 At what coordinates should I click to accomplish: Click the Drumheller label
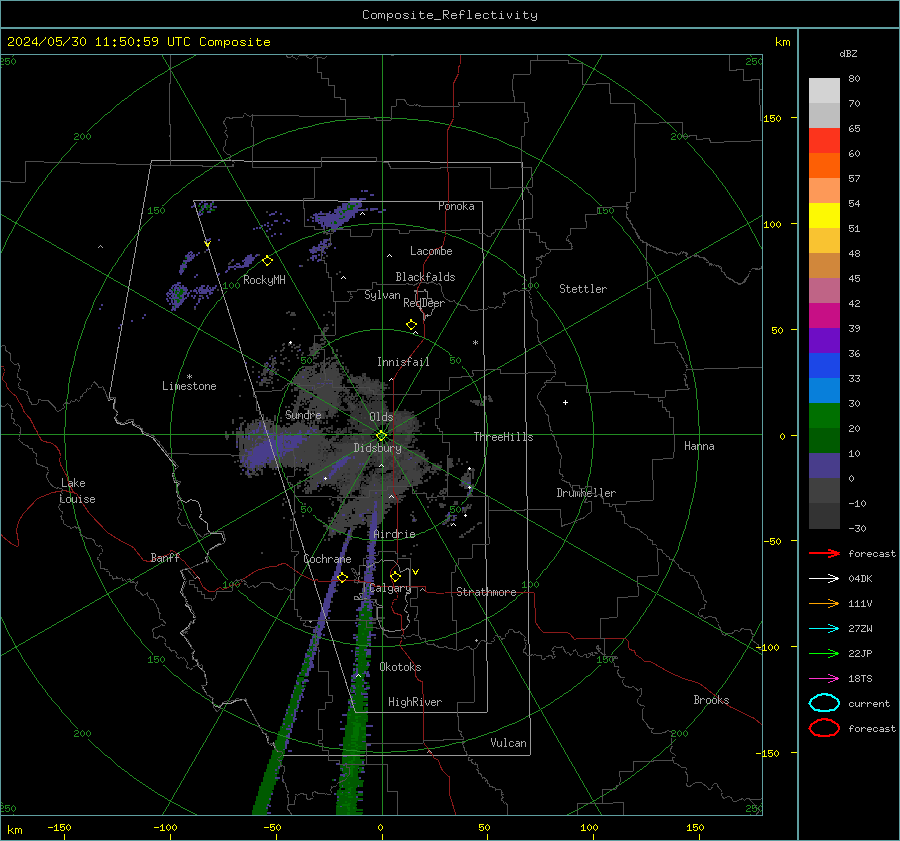pos(586,493)
